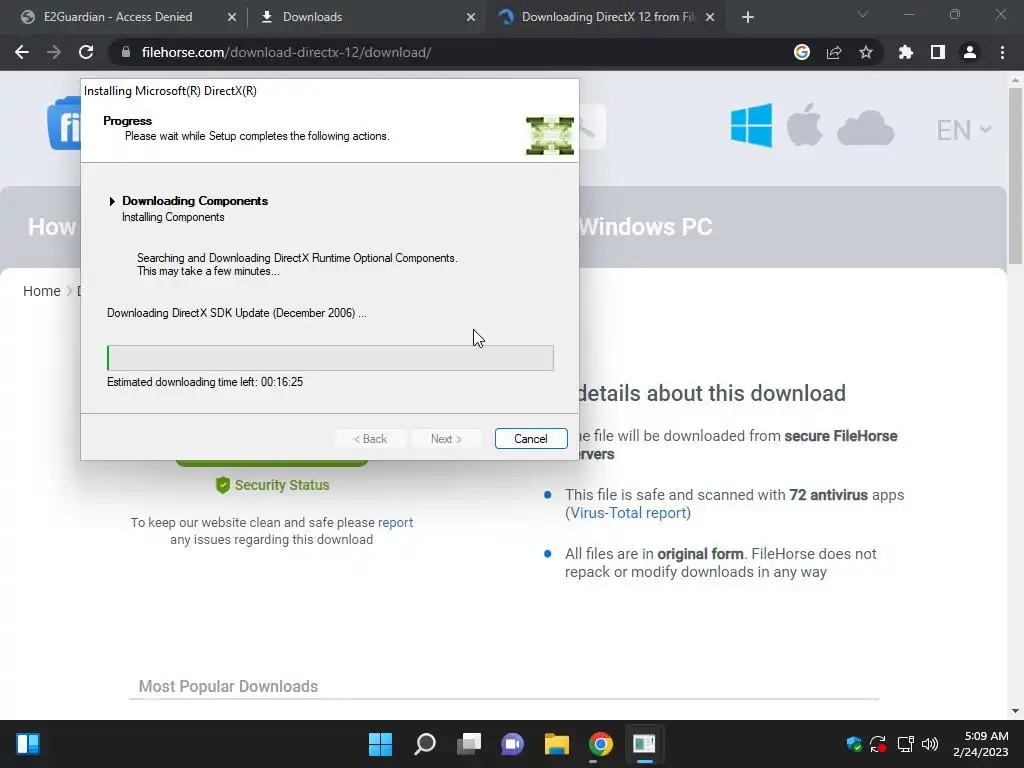Reload the FileHorse page

(86, 52)
